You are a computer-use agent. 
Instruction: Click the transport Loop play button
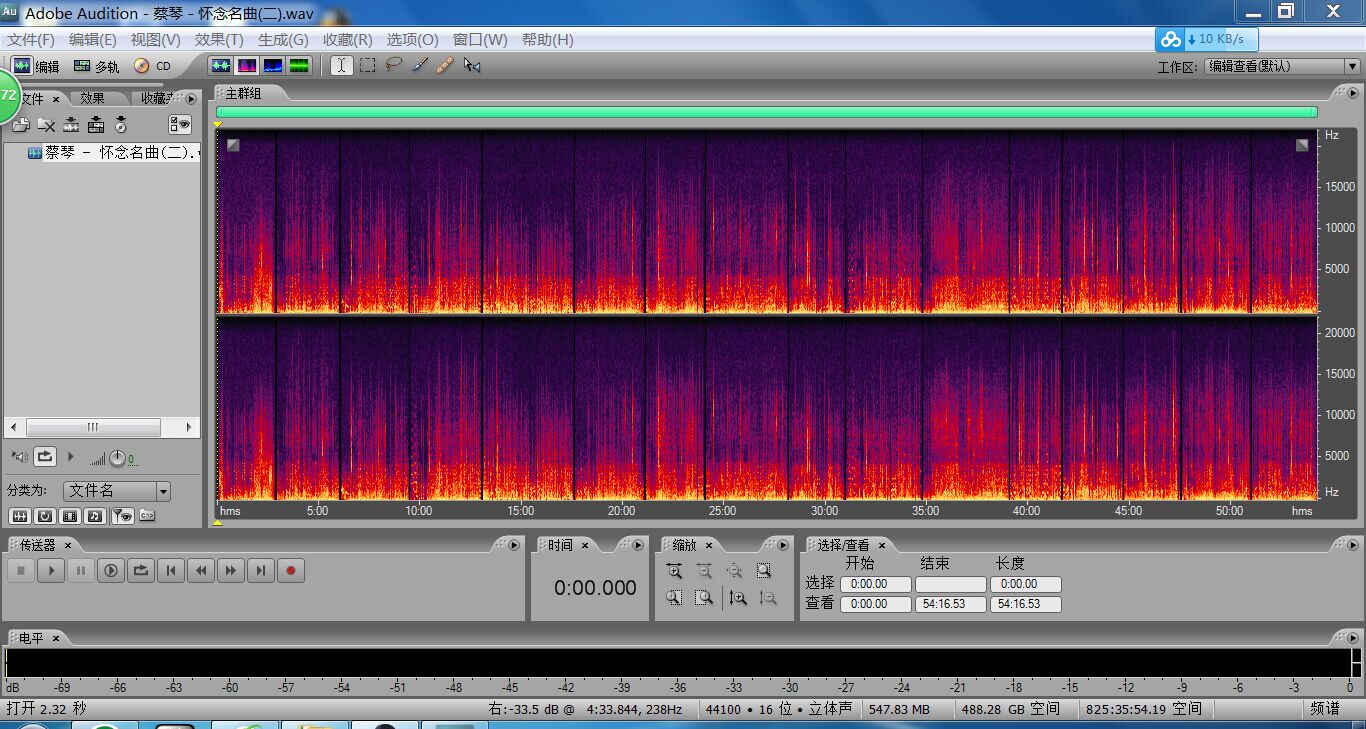point(140,571)
